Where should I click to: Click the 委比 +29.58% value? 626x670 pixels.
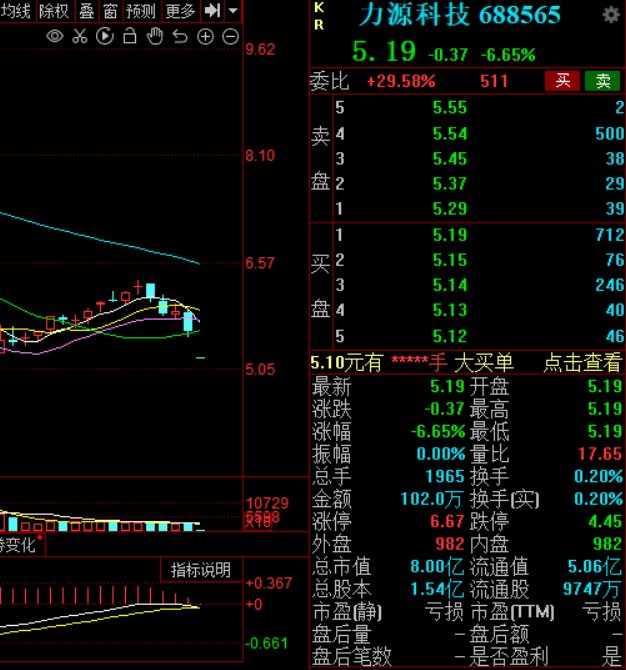(401, 81)
